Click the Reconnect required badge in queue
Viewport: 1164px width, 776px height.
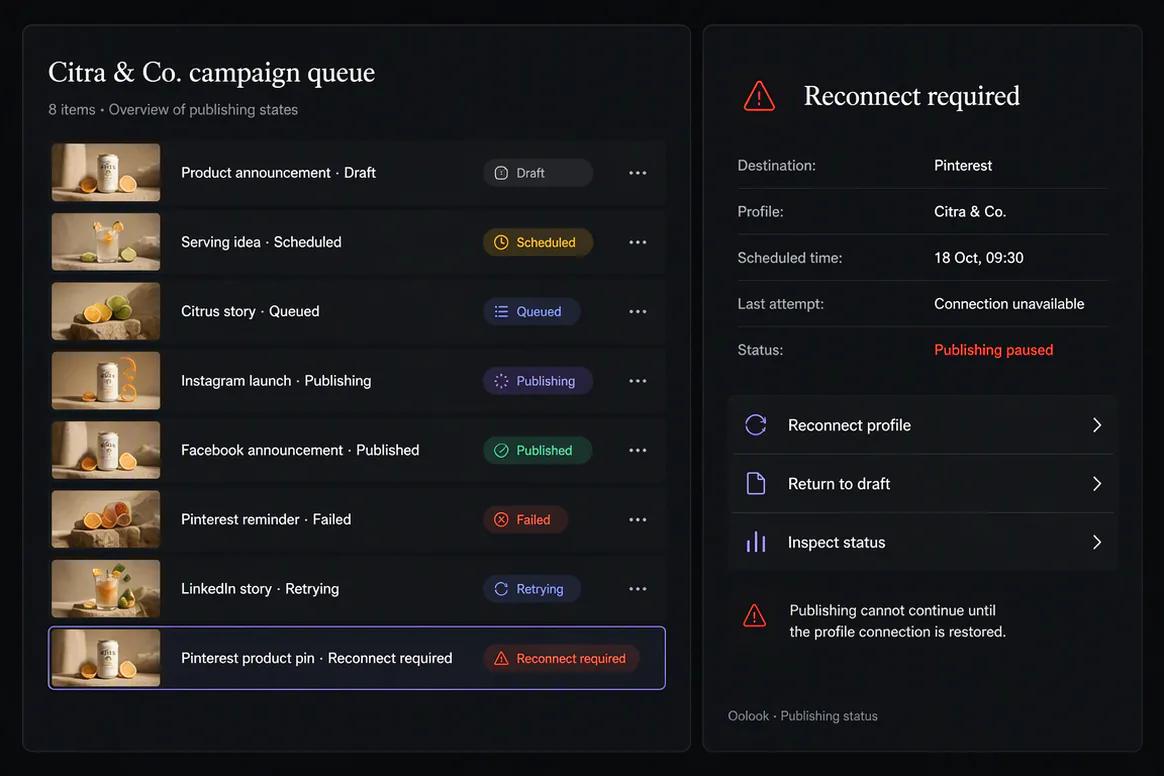pos(561,659)
